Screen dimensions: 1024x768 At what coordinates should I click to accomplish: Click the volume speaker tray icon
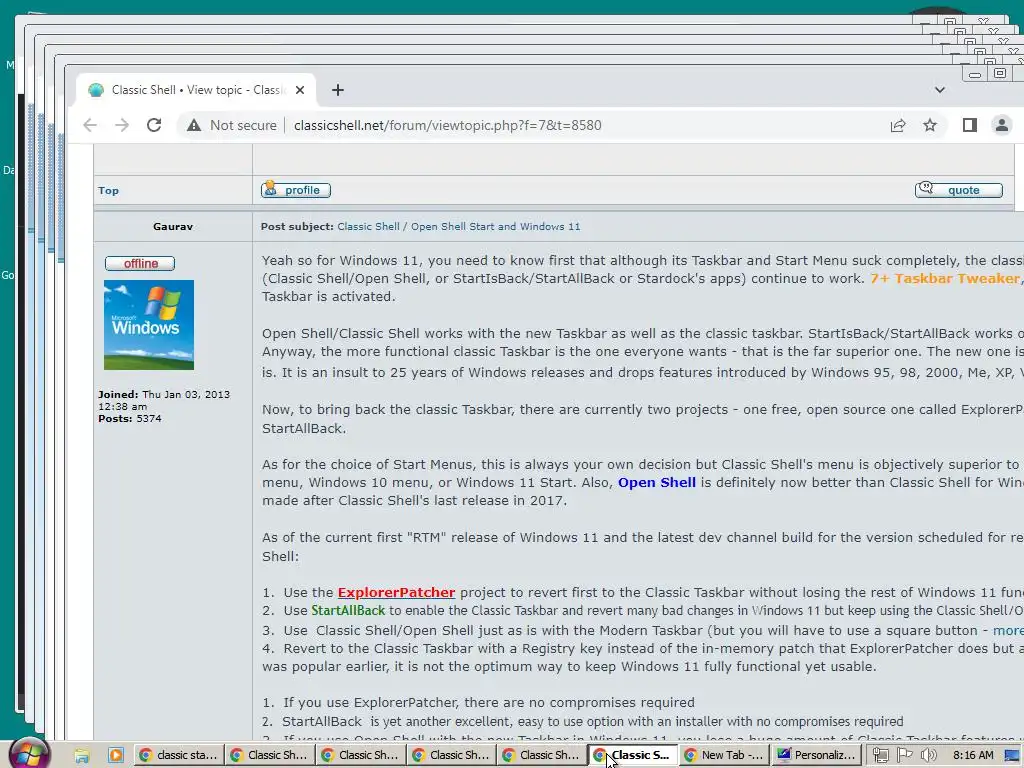(928, 755)
